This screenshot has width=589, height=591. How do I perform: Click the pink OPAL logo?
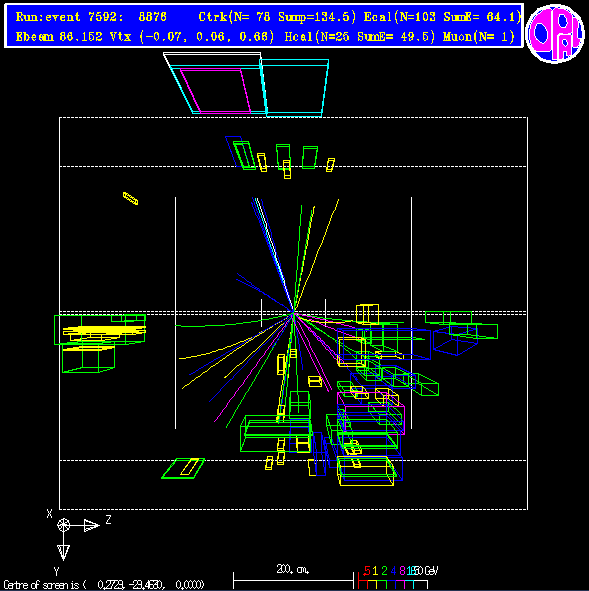(555, 33)
